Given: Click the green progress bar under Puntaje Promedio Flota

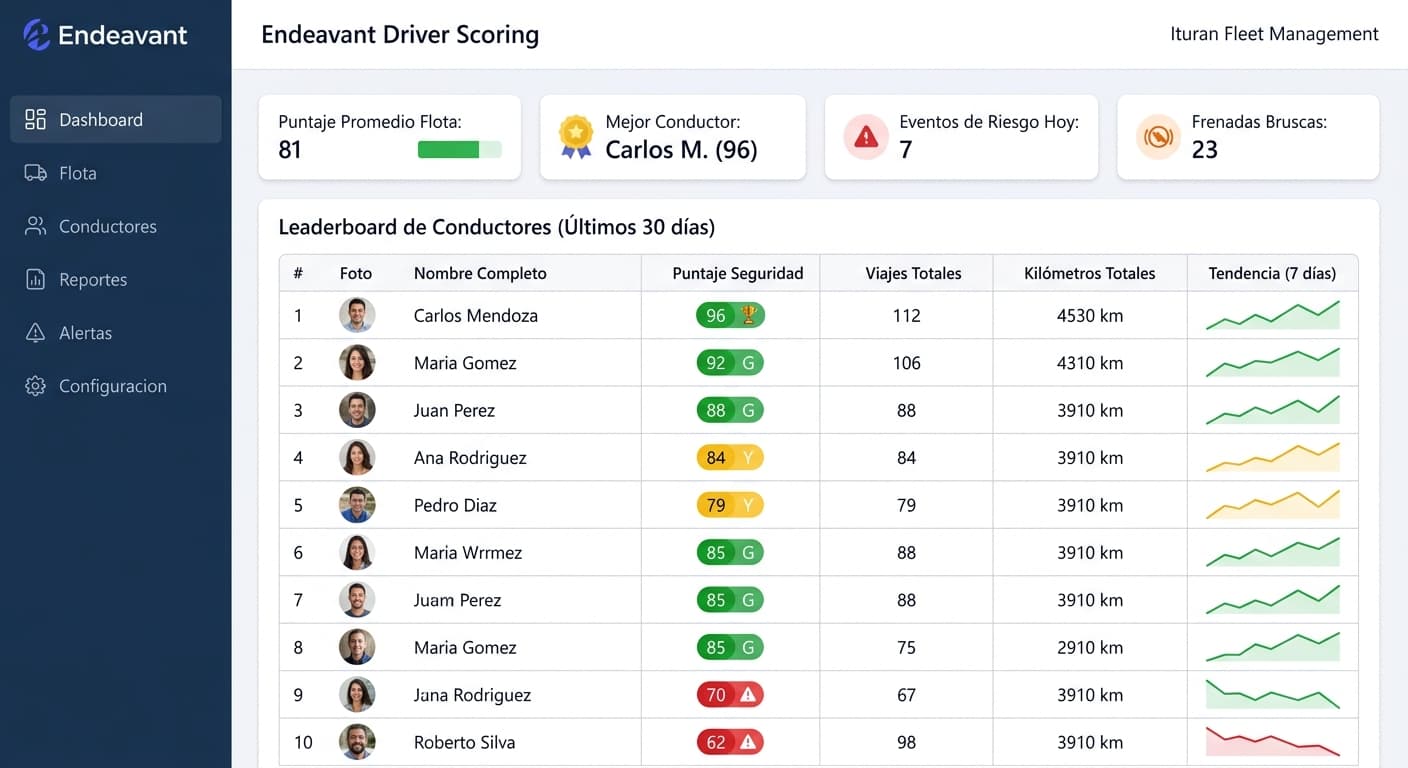Looking at the screenshot, I should pyautogui.click(x=460, y=149).
